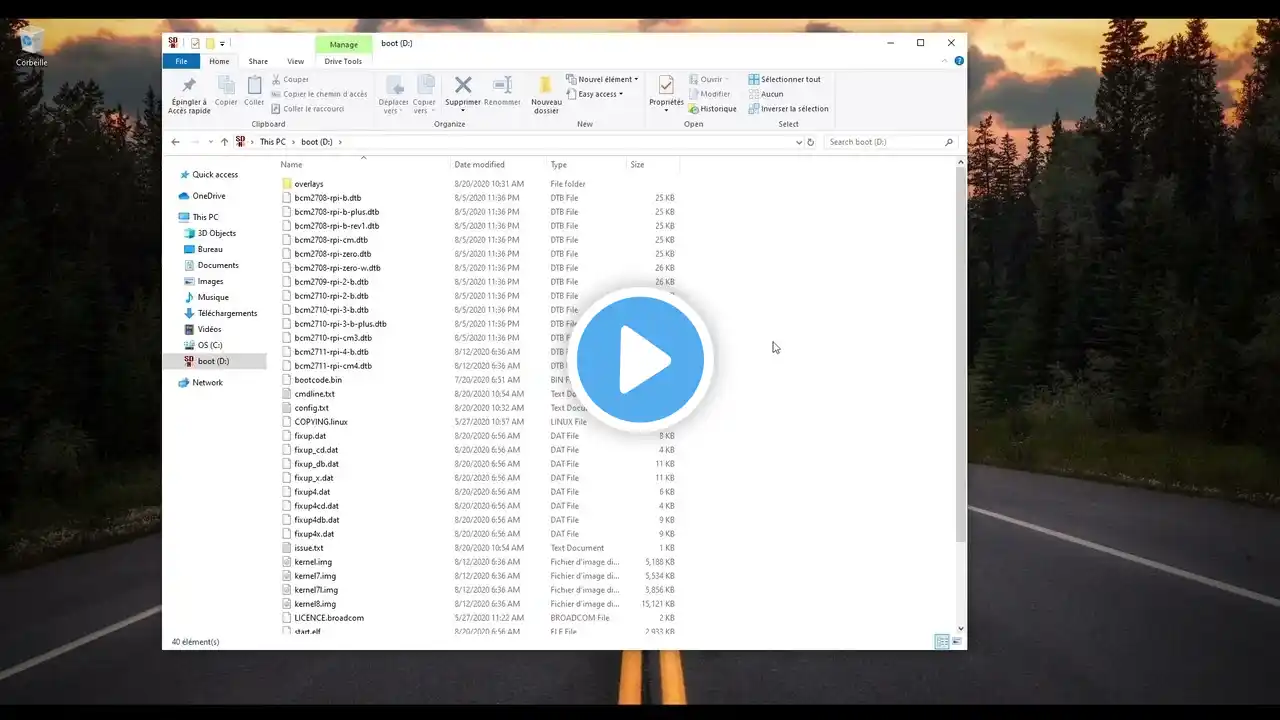Click Modifier in the Open group
The height and width of the screenshot is (720, 1280).
tap(709, 94)
